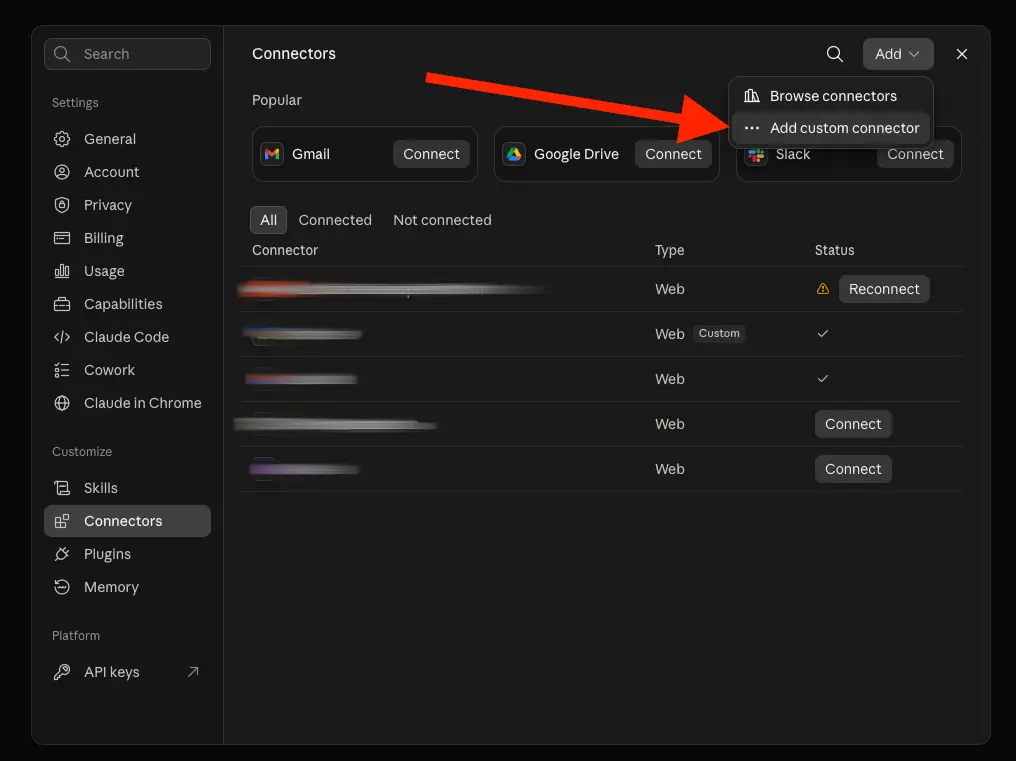Select the Connectors blocks icon
The width and height of the screenshot is (1016, 761).
(x=62, y=521)
